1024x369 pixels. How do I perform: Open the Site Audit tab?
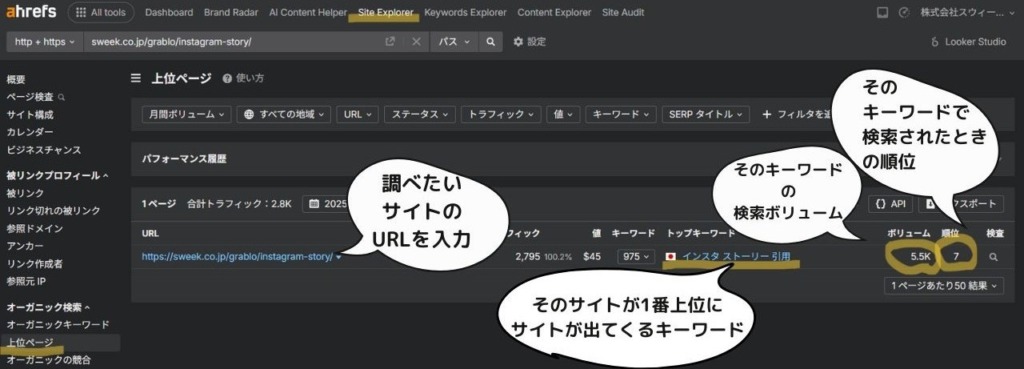(623, 12)
